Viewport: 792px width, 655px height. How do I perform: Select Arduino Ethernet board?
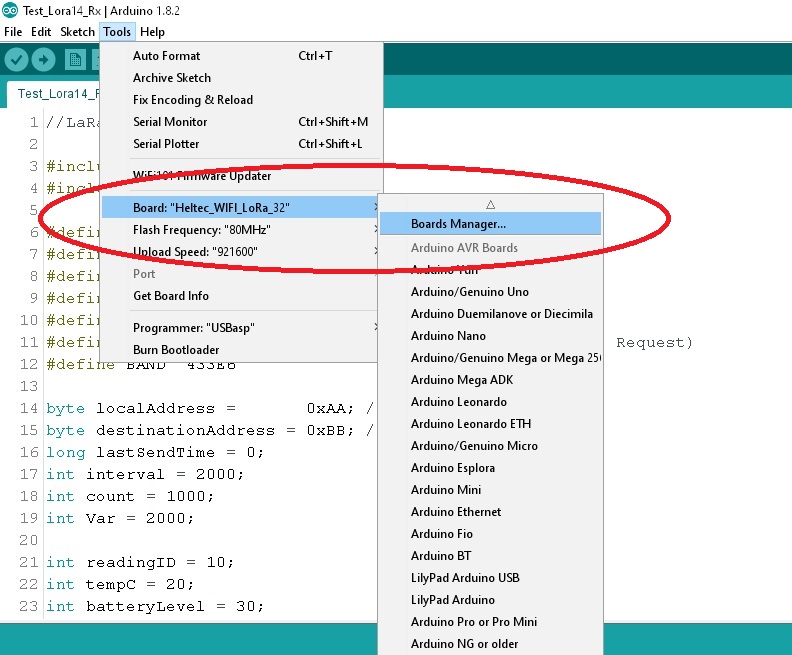(x=490, y=512)
